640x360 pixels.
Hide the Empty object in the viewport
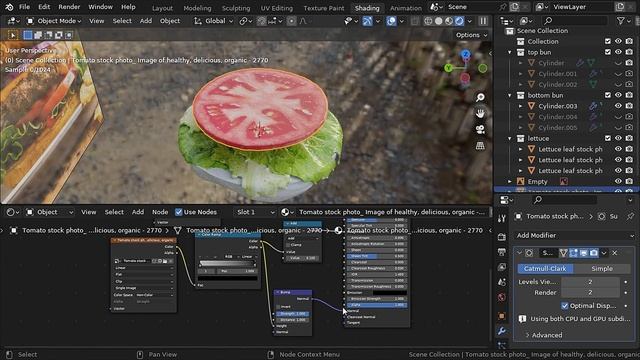tap(618, 182)
